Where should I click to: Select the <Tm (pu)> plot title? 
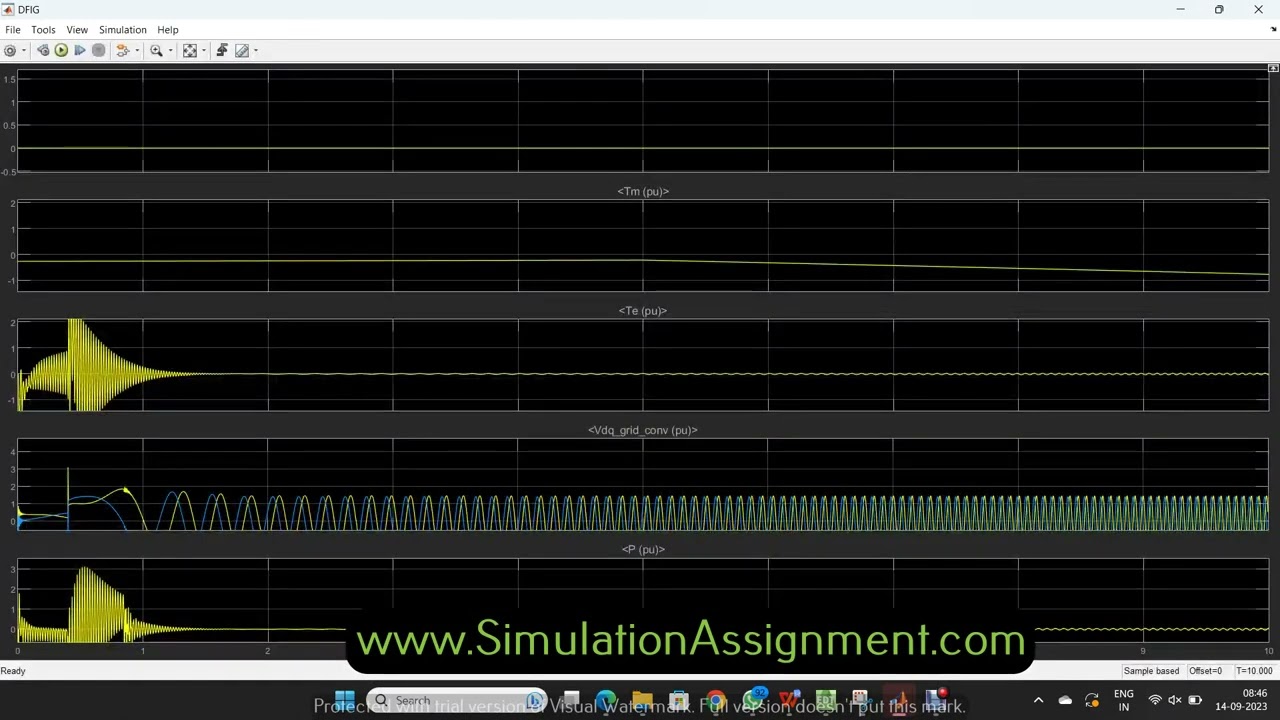(x=643, y=191)
